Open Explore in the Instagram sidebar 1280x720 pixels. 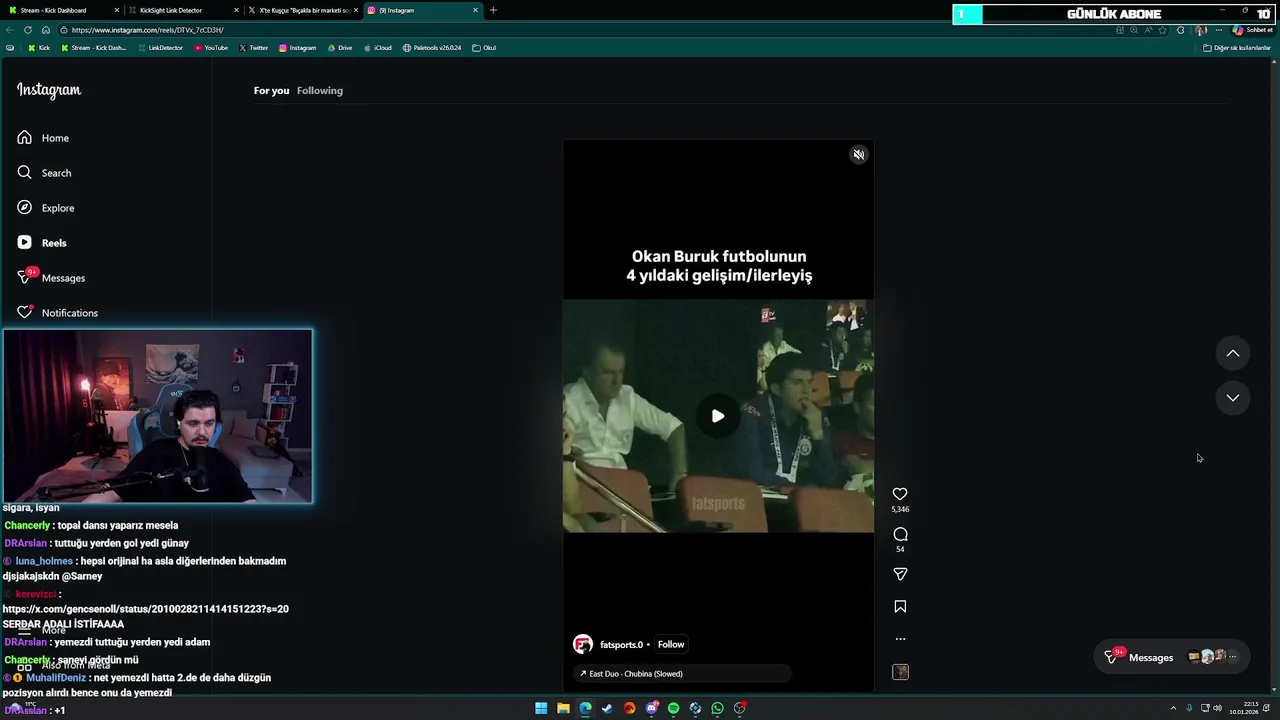[46, 208]
